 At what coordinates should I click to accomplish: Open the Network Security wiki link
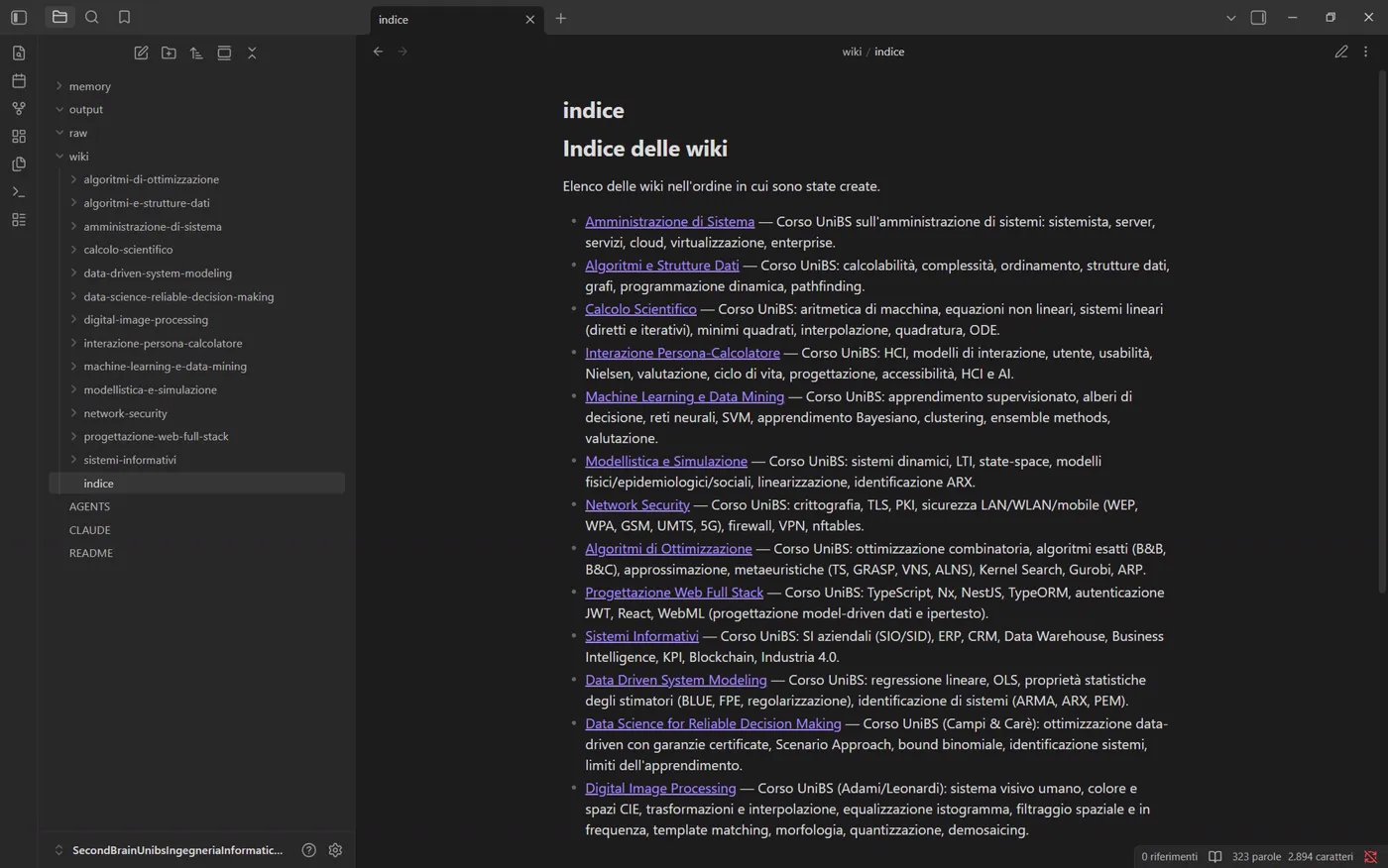pyautogui.click(x=636, y=504)
